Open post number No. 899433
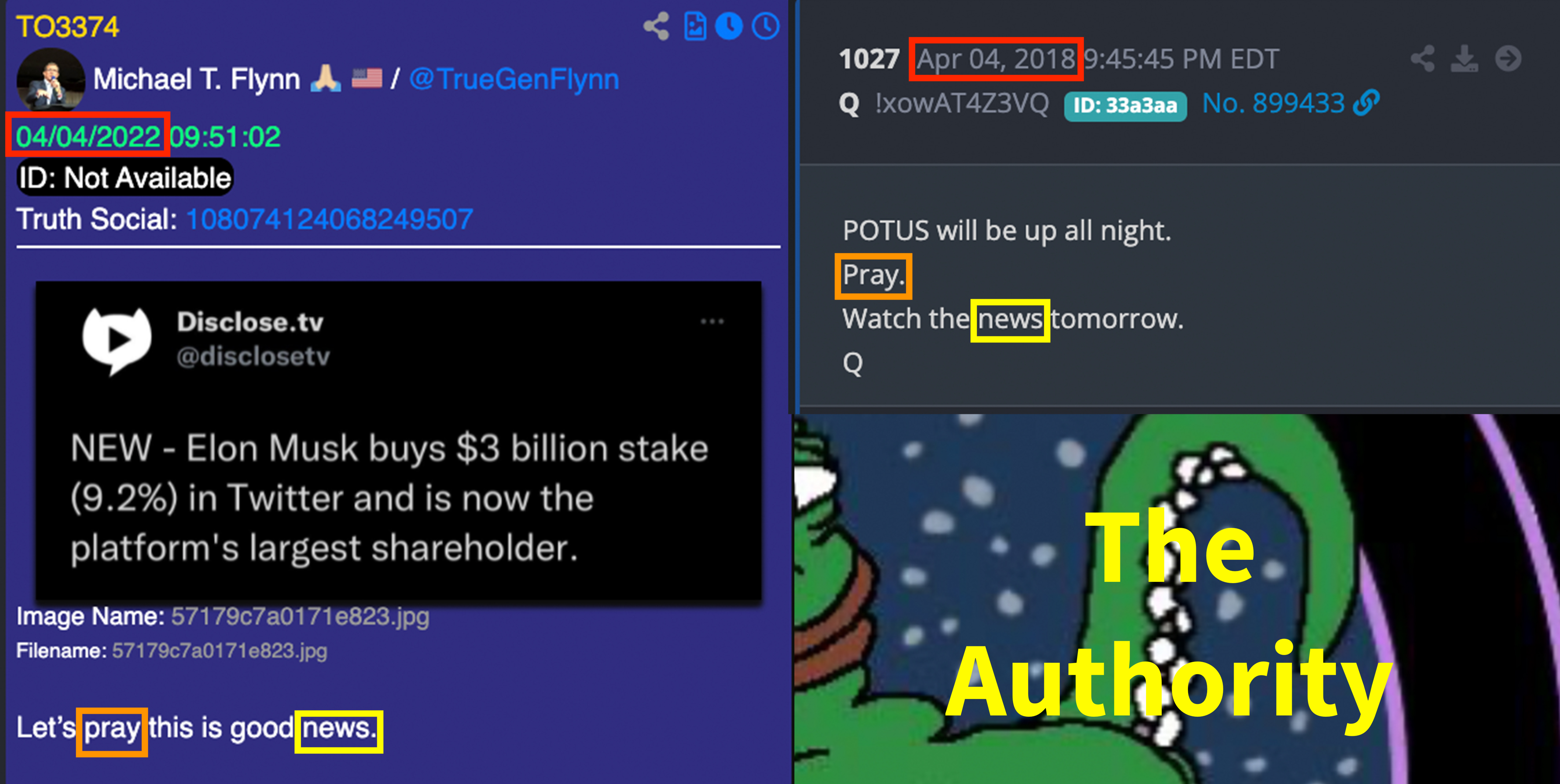 click(x=1273, y=103)
